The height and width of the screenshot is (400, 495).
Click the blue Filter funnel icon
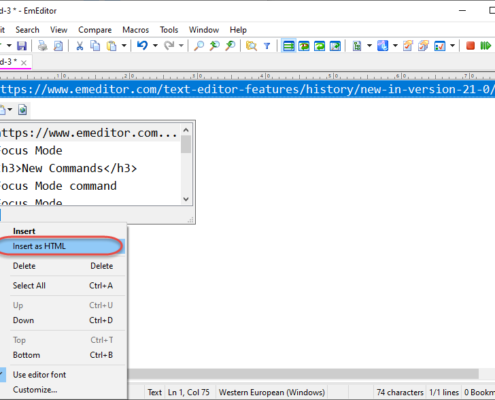[267, 45]
